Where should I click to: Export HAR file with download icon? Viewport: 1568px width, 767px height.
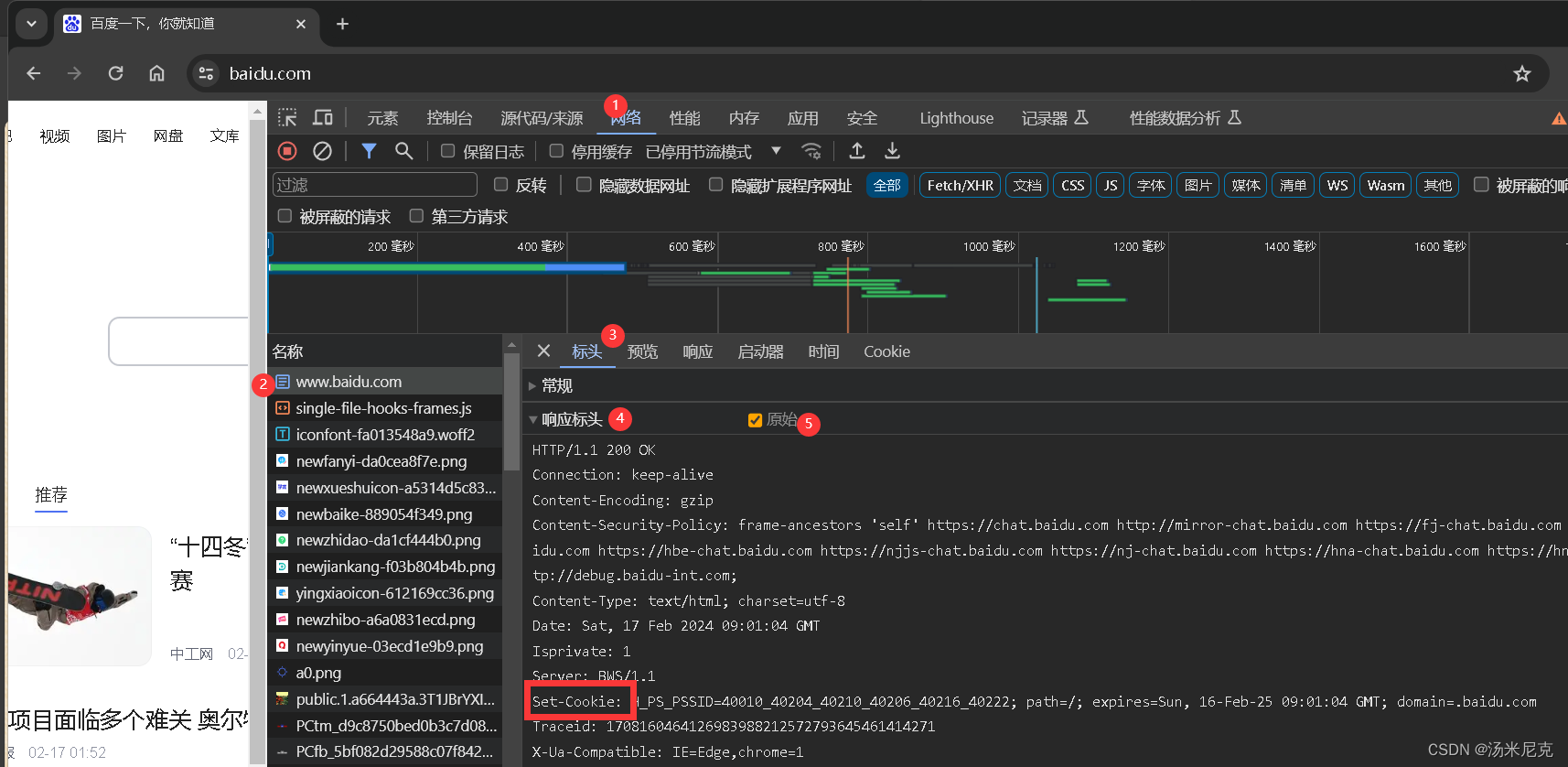pos(892,151)
